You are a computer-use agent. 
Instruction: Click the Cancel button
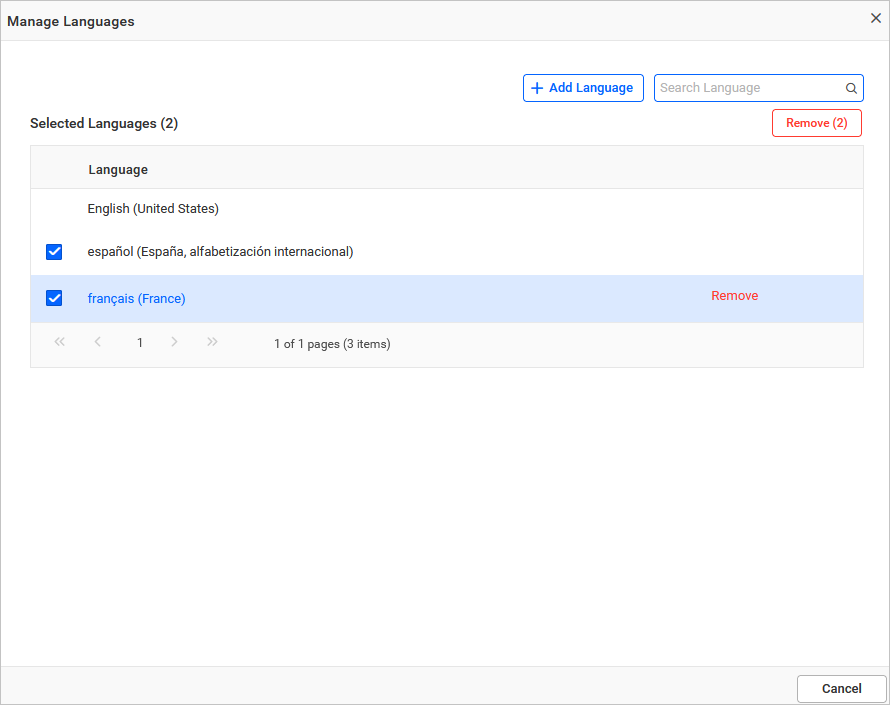click(x=840, y=688)
